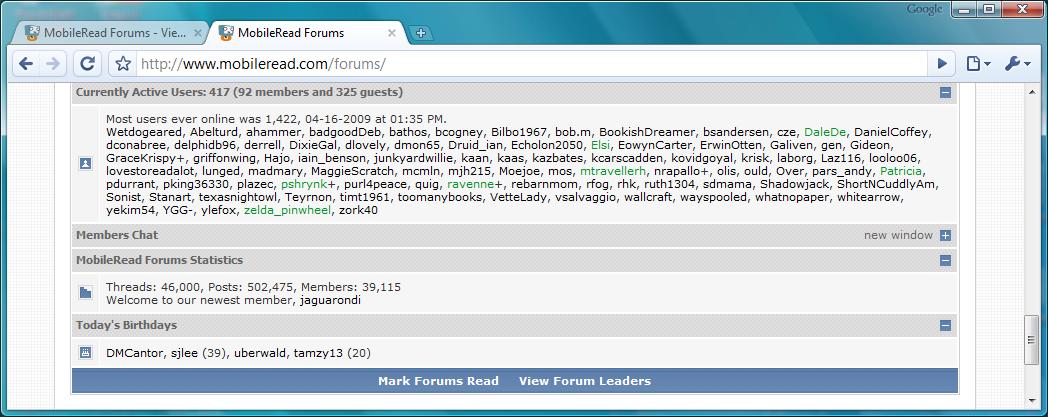Screen dimensions: 1048x417
Task: Close the MobileRead Forums active tab
Action: point(392,33)
